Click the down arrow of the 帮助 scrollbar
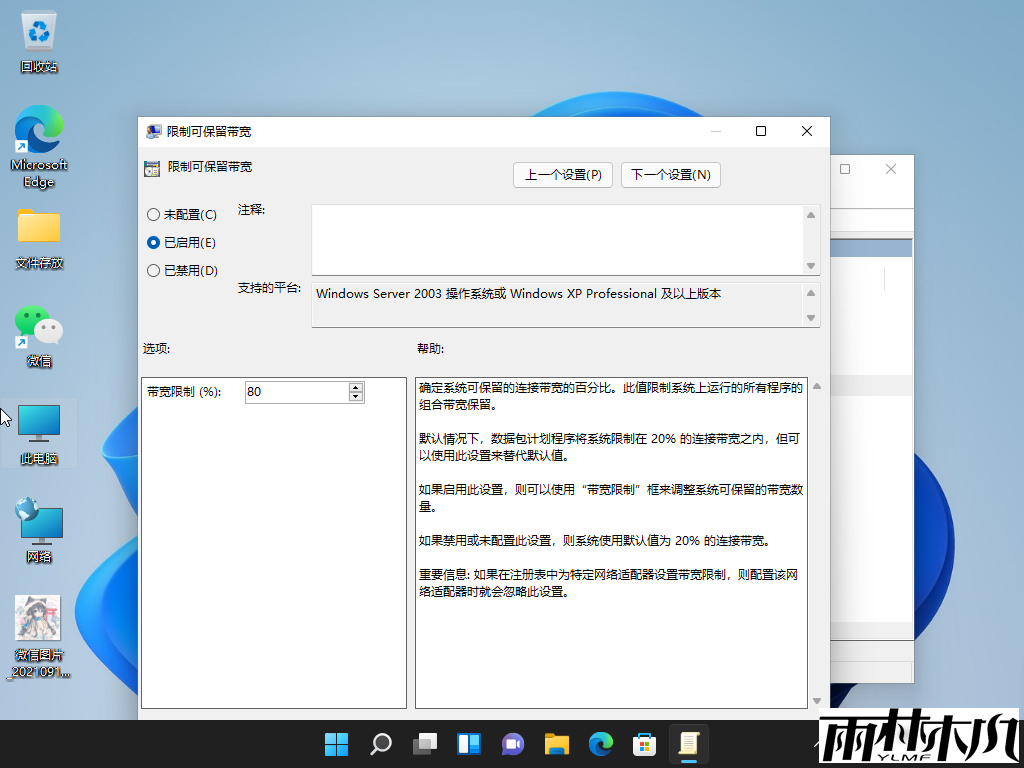 (x=816, y=702)
